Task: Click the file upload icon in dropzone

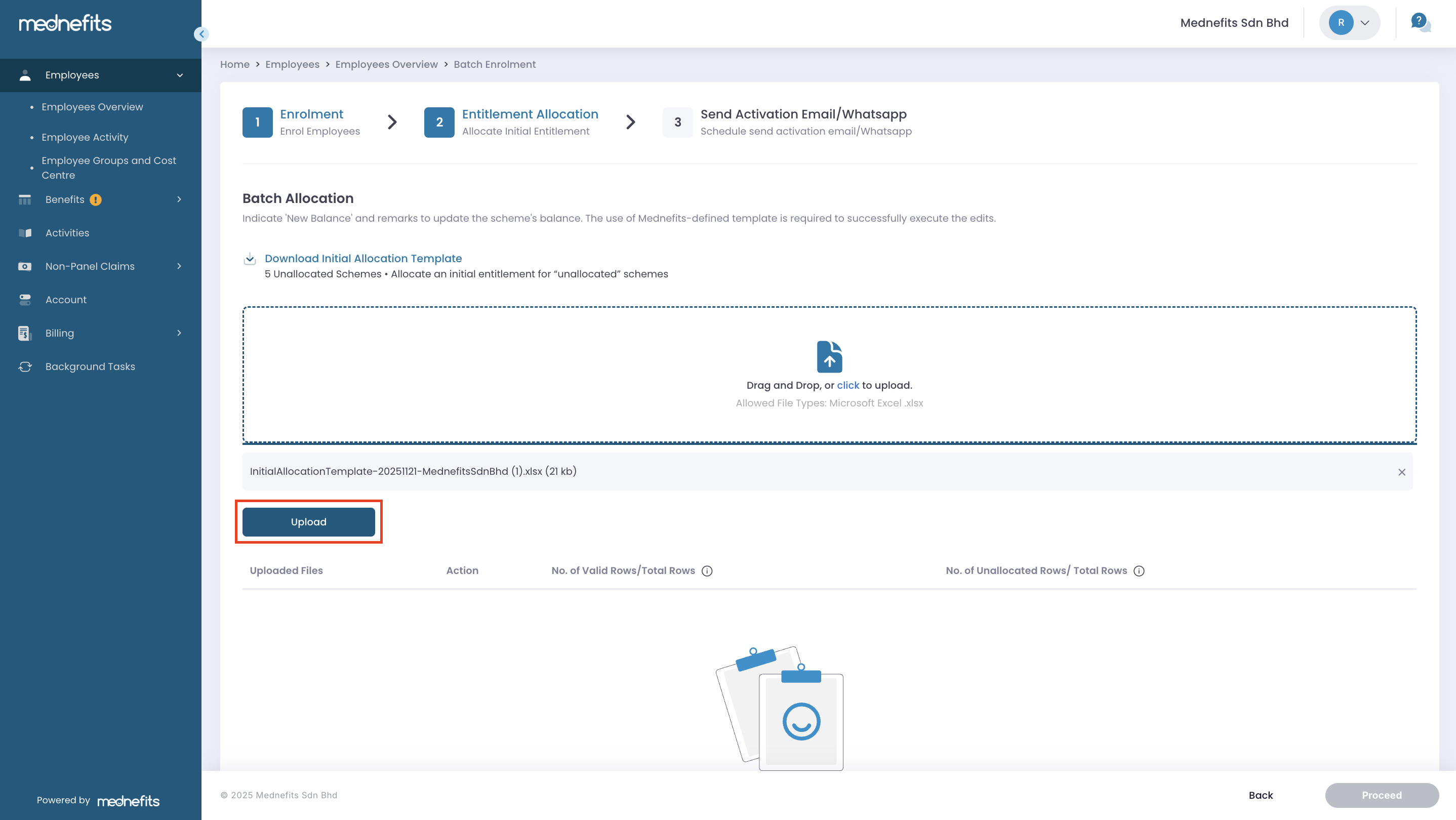Action: 829,356
